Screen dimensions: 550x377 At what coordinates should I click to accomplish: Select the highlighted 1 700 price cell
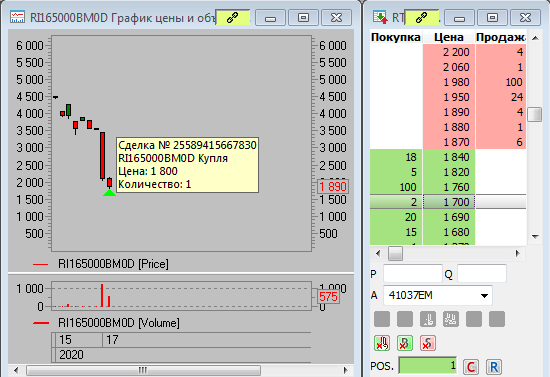[449, 202]
